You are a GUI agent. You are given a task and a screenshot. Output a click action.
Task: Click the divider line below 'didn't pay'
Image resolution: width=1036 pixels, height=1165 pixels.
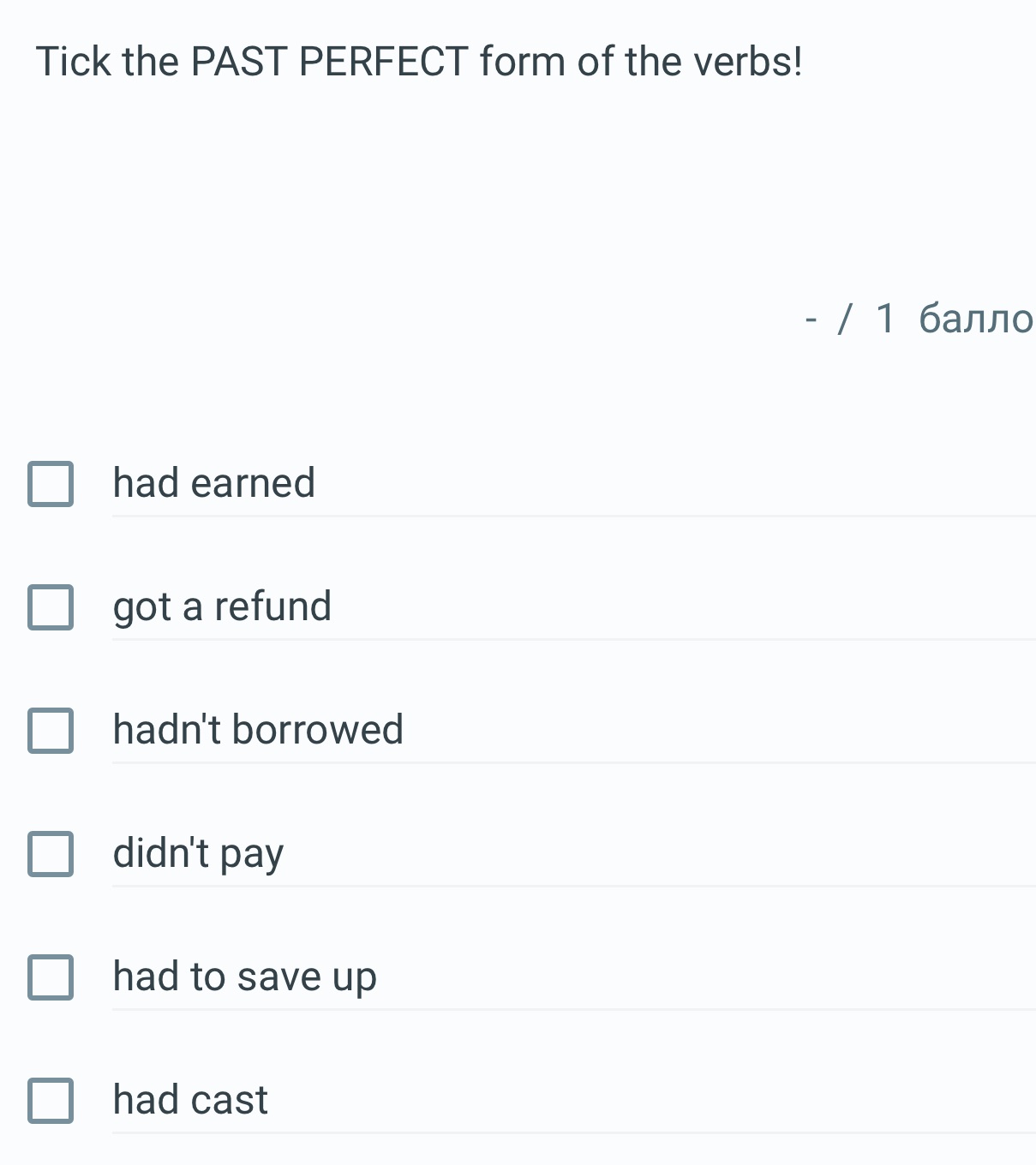click(572, 887)
